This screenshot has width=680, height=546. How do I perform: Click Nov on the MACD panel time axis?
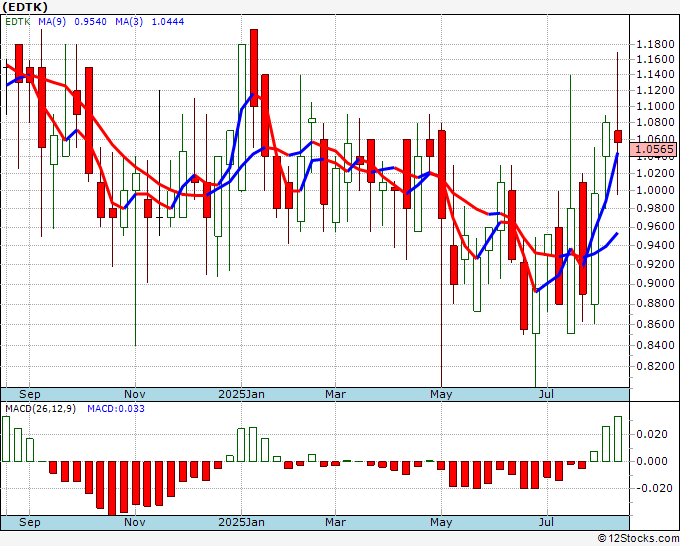pos(135,522)
